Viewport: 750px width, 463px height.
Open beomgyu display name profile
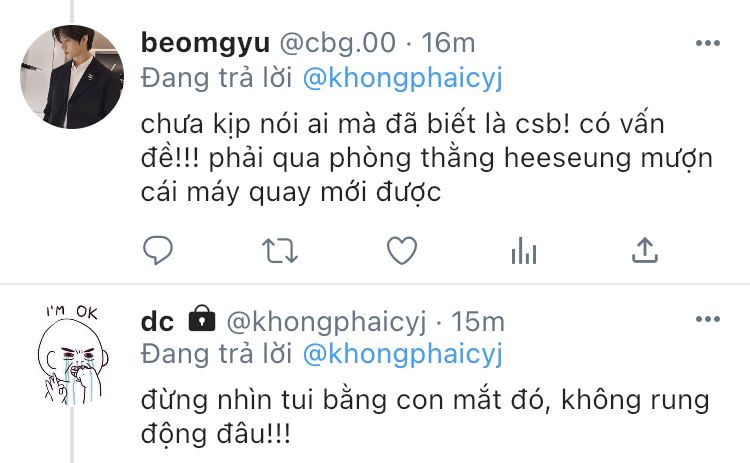[206, 43]
